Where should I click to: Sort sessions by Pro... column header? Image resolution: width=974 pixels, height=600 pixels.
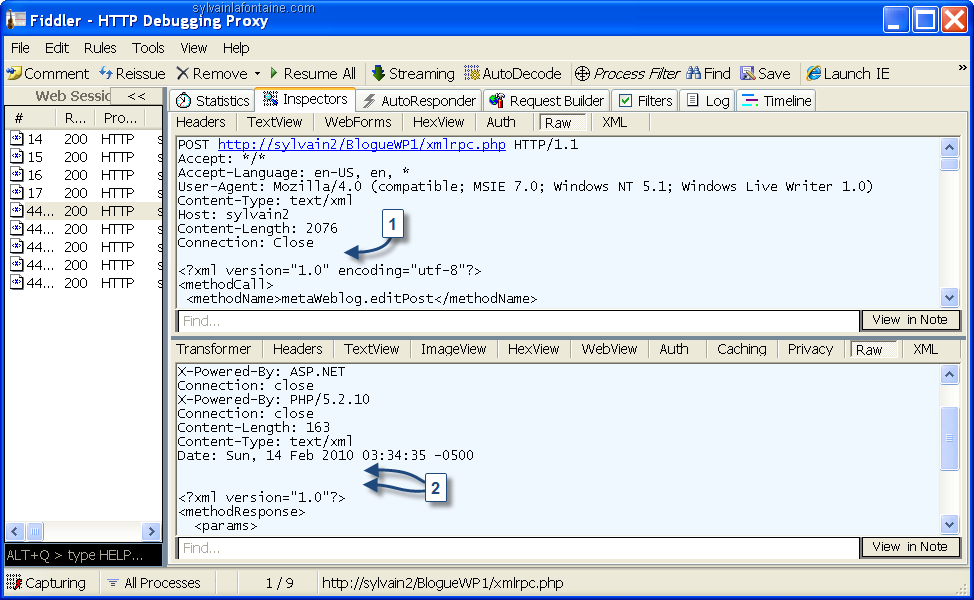[x=120, y=118]
